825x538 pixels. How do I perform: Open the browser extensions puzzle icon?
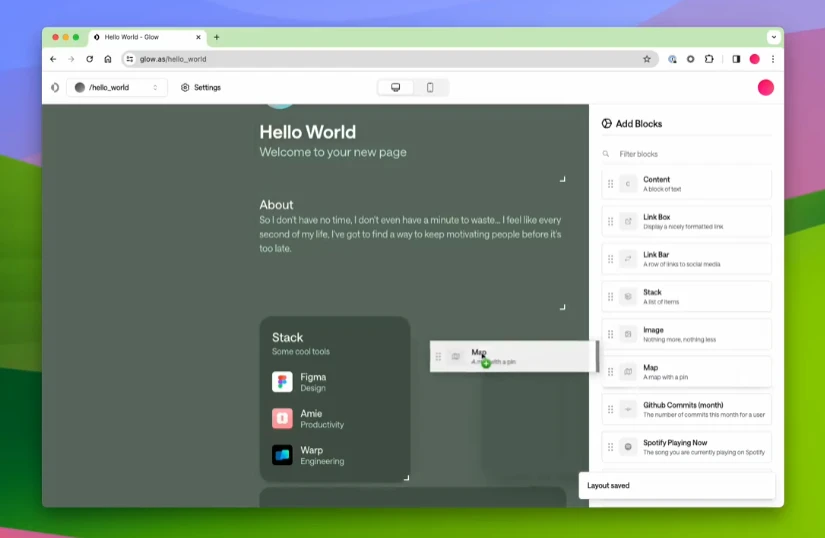(x=709, y=59)
